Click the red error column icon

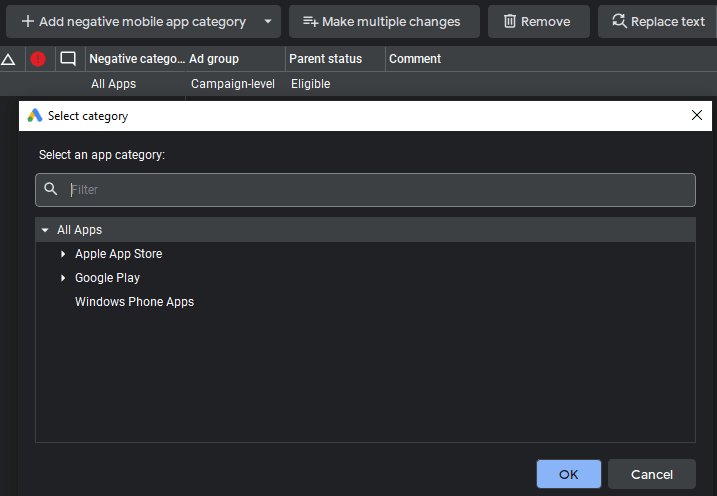pyautogui.click(x=38, y=59)
